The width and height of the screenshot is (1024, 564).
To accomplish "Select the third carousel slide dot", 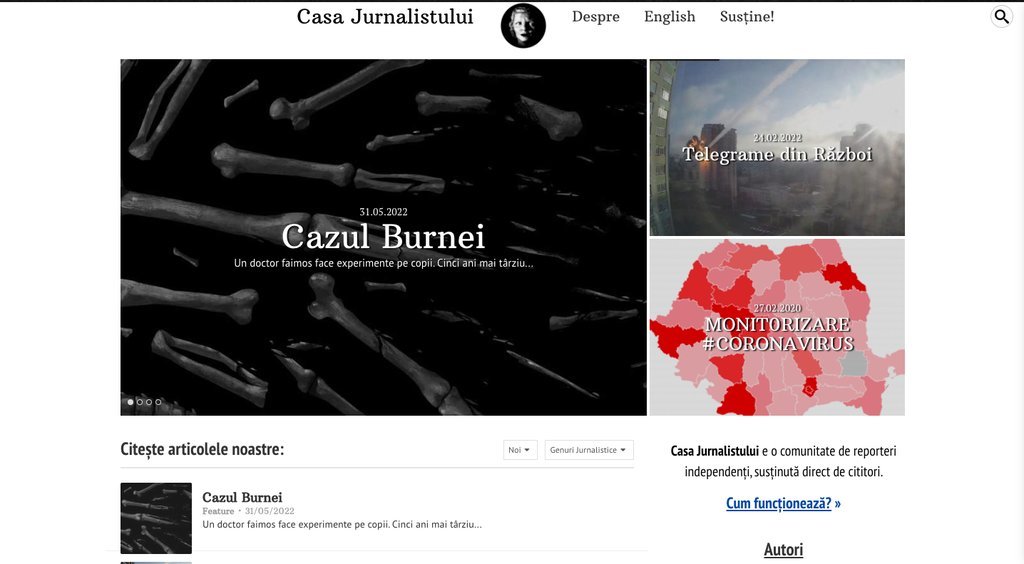I will pyautogui.click(x=148, y=402).
